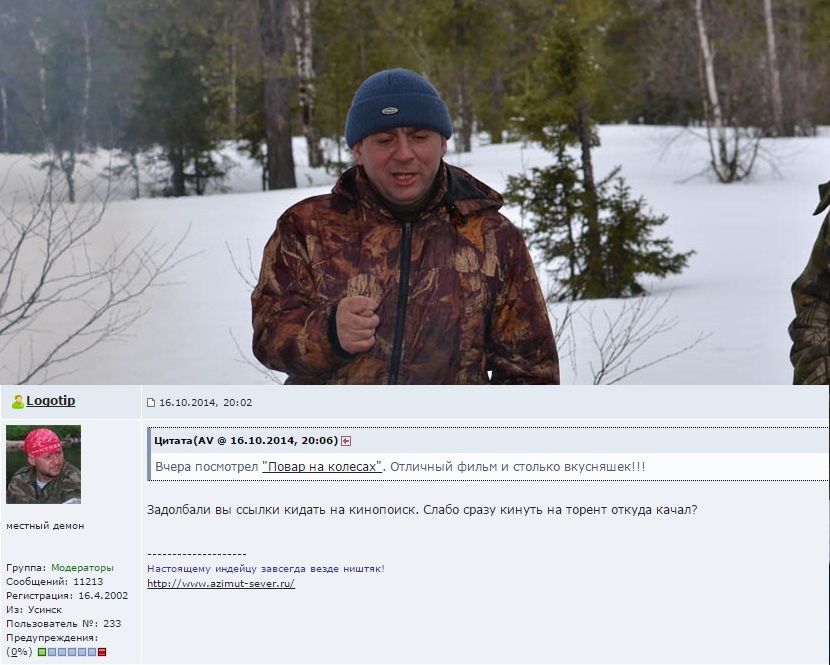Click the Цитата AV quote header

click(246, 441)
